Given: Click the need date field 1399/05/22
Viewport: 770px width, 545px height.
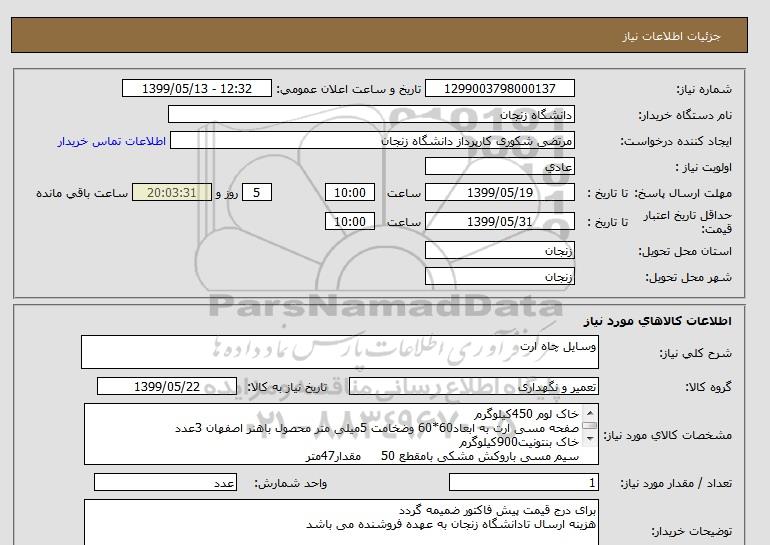Looking at the screenshot, I should 167,387.
